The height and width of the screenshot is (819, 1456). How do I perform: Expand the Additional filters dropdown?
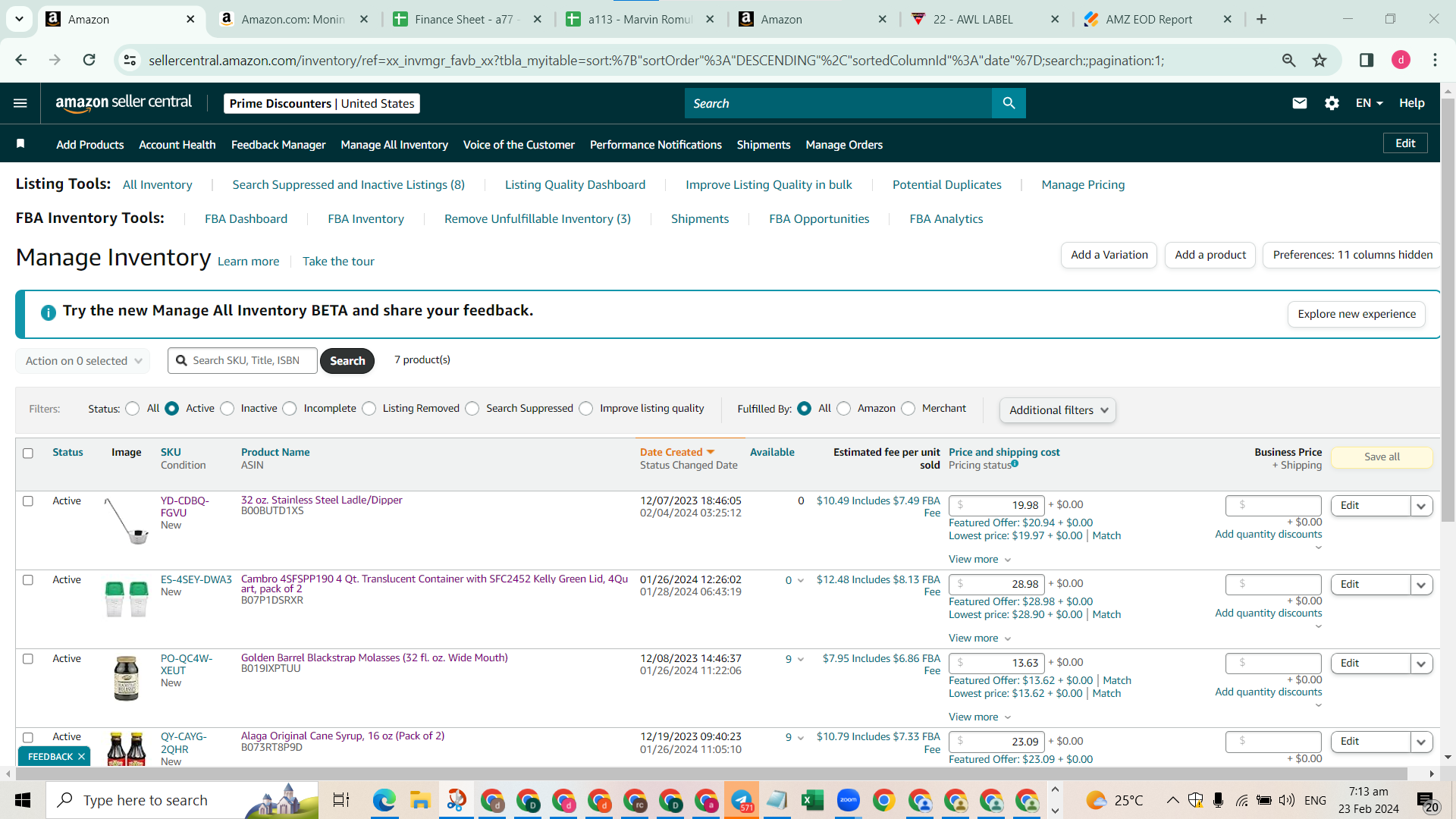coord(1058,410)
